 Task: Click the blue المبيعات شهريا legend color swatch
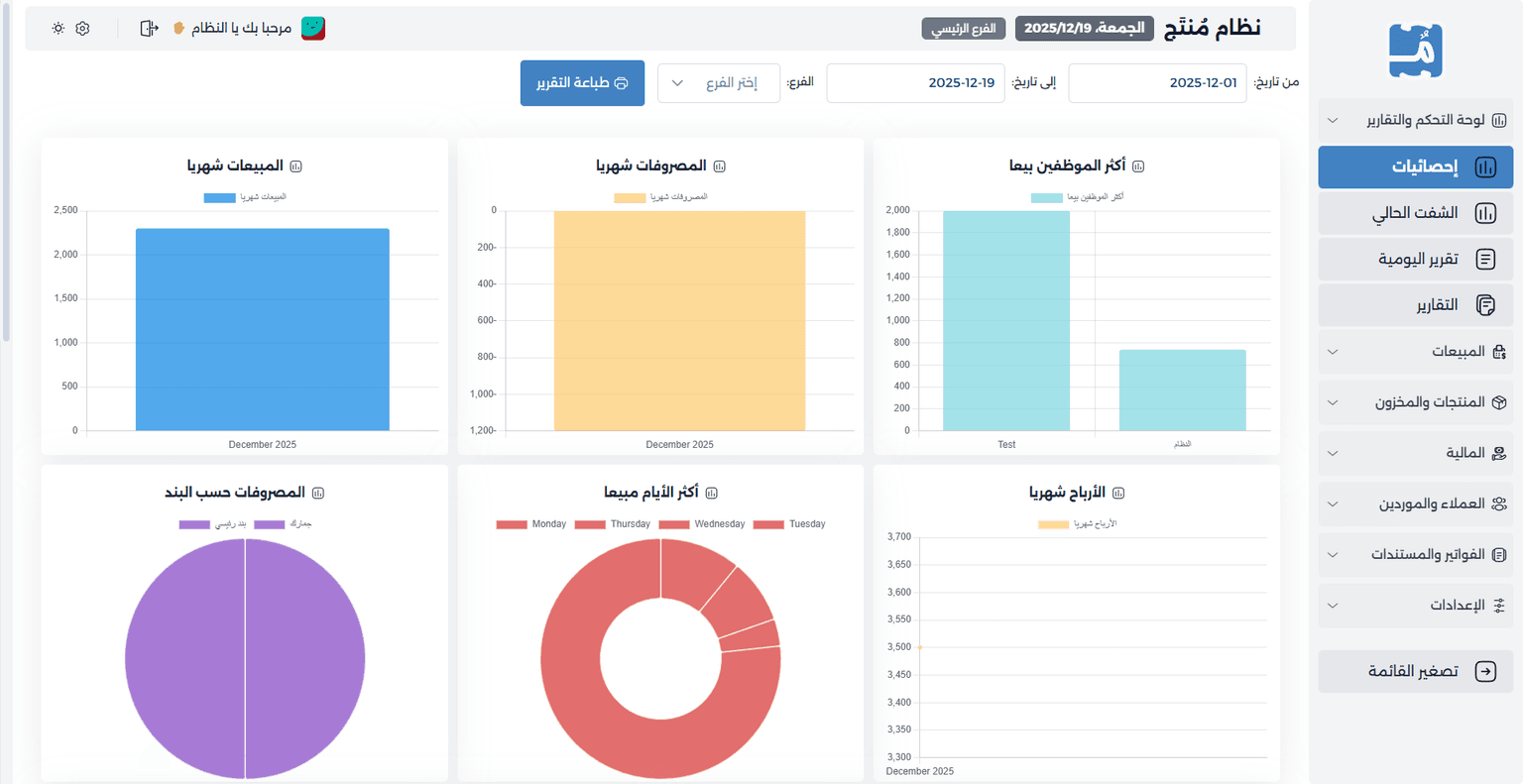point(219,197)
